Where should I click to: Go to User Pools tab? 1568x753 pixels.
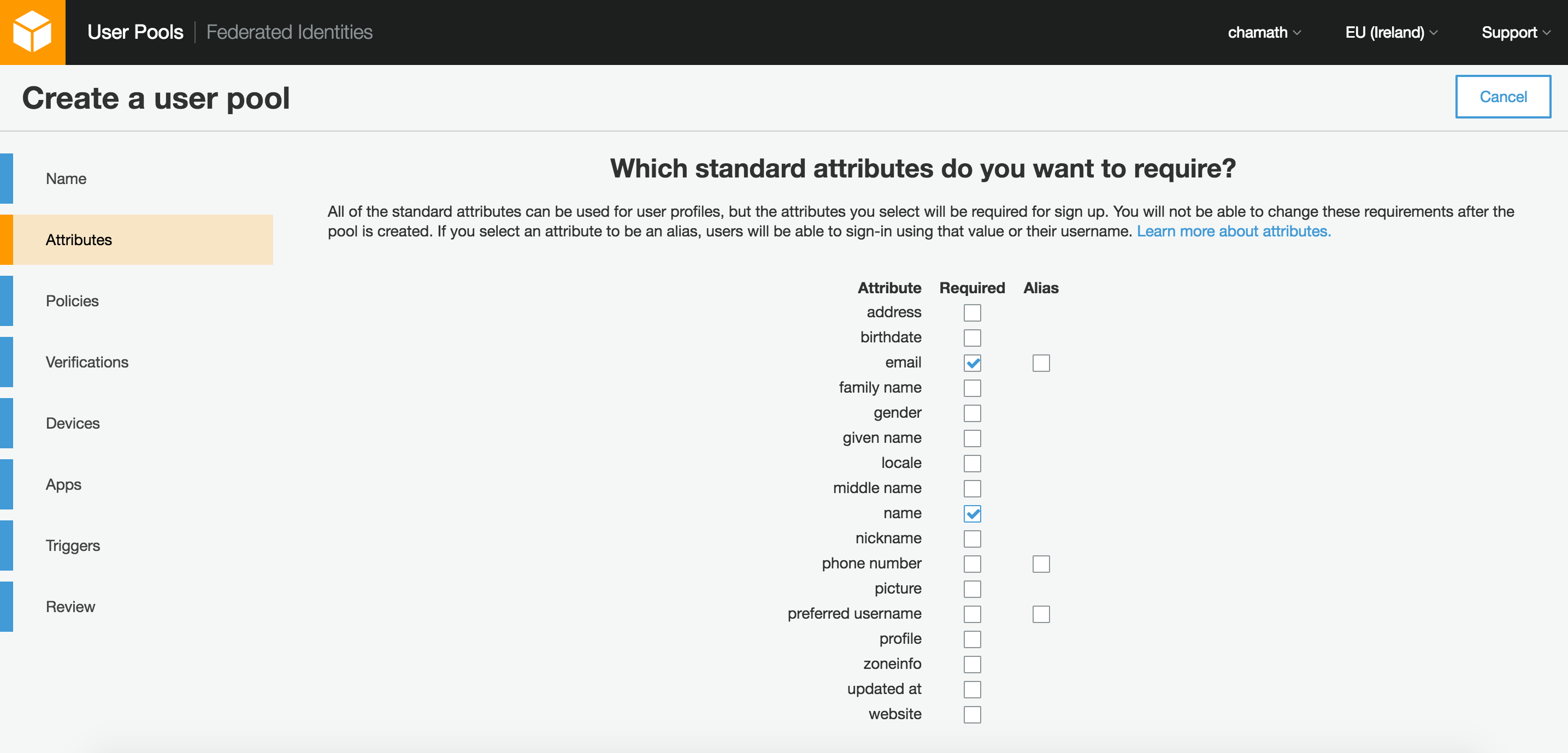click(135, 32)
